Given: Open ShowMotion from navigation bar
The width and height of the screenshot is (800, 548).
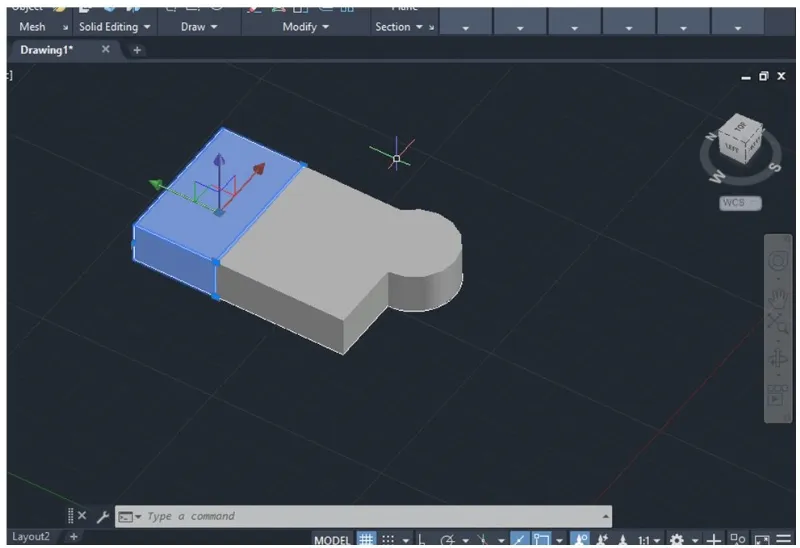Looking at the screenshot, I should click(777, 395).
